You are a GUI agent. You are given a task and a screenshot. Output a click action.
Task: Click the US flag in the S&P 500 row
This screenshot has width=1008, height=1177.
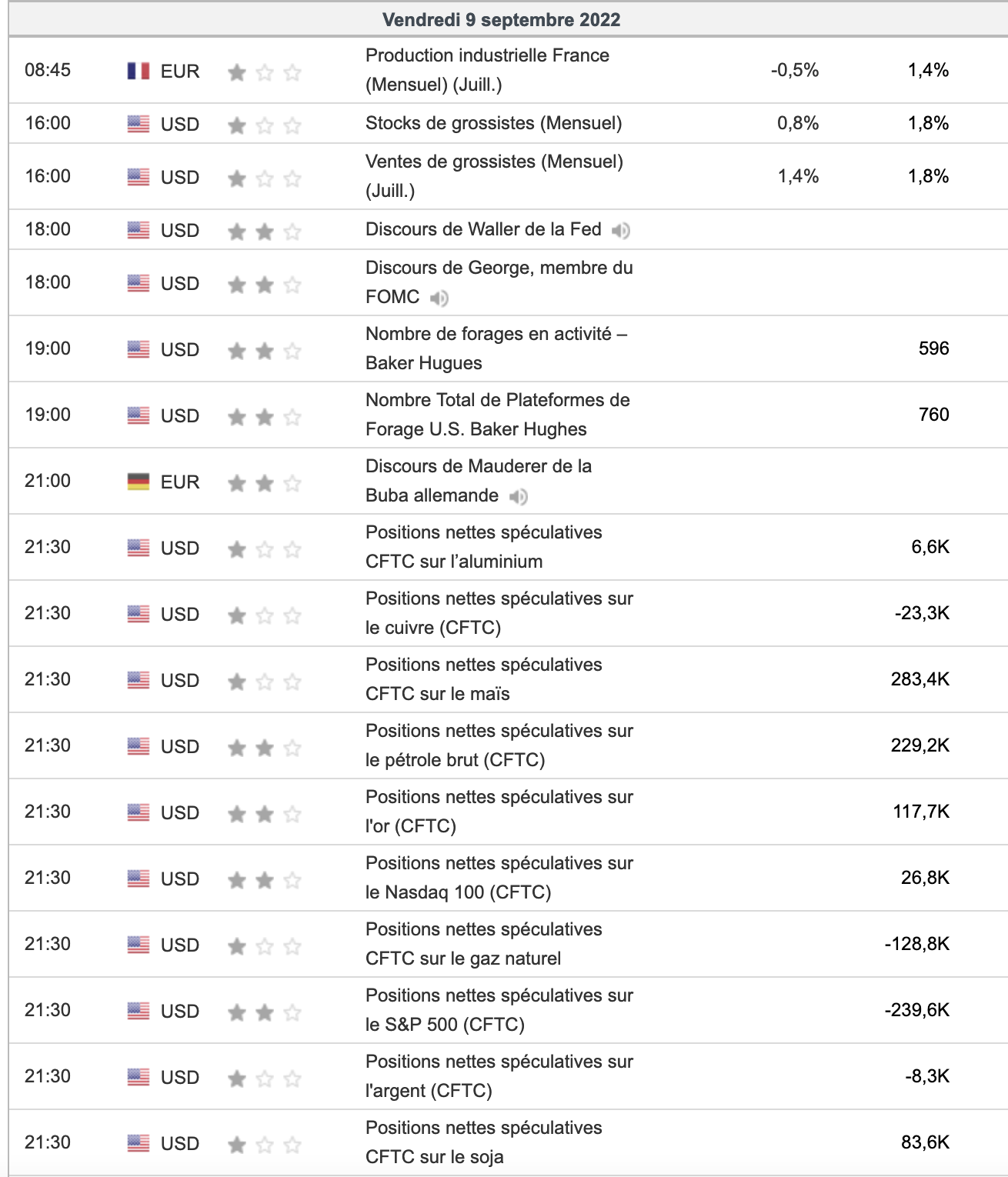[x=139, y=1011]
